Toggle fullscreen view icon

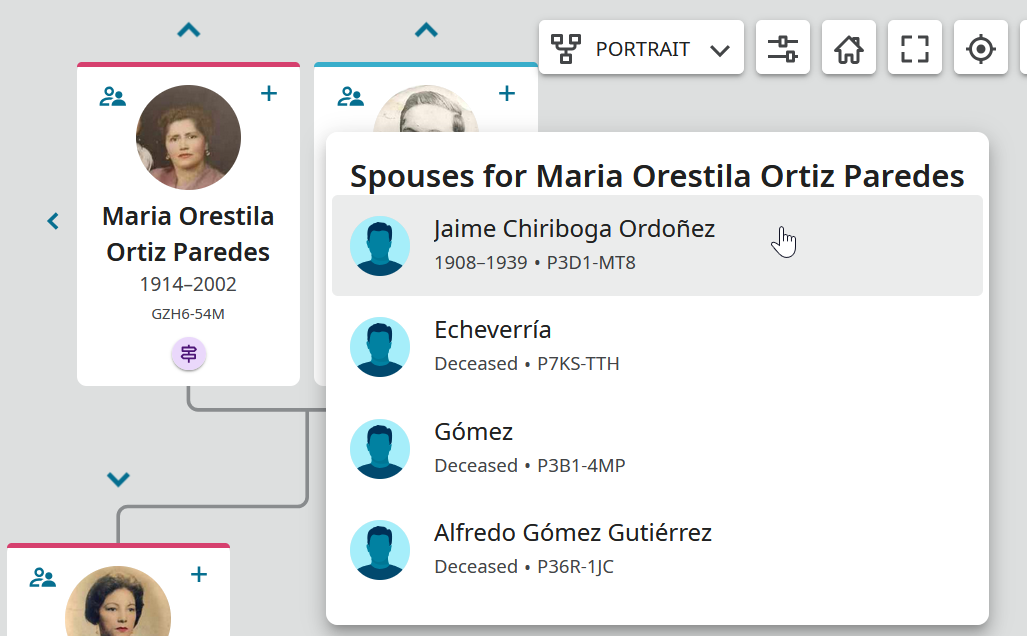pyautogui.click(x=915, y=48)
